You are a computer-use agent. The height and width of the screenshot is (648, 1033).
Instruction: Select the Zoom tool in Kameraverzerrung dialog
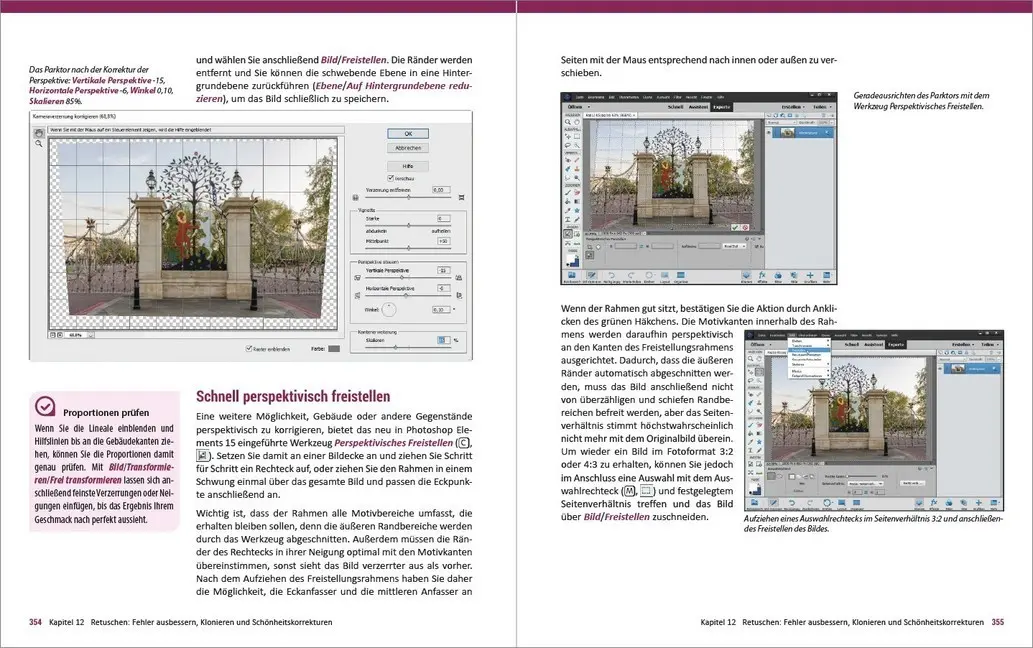[38, 143]
